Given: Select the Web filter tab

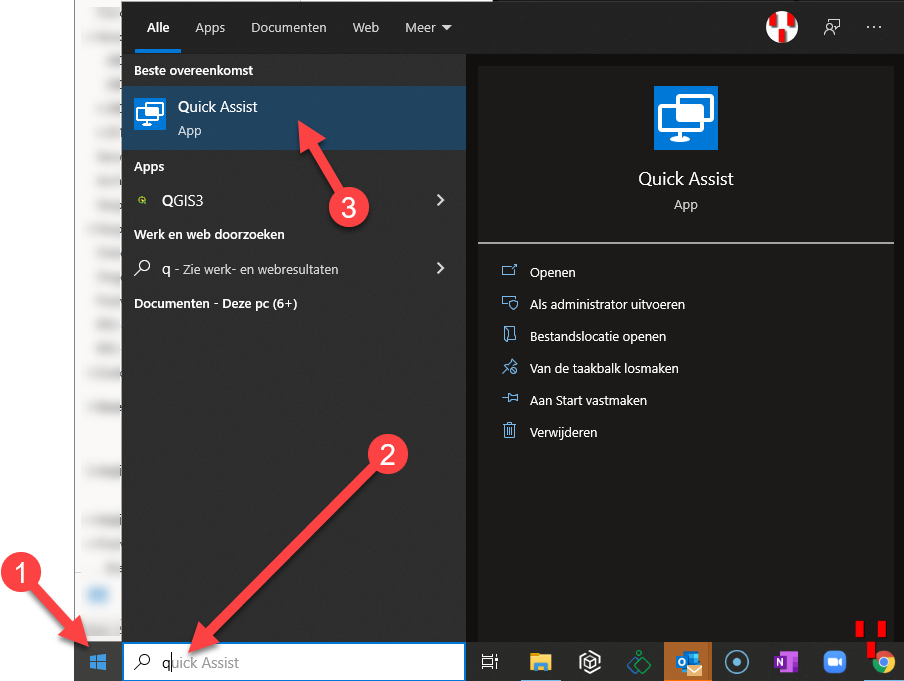Looking at the screenshot, I should point(366,27).
